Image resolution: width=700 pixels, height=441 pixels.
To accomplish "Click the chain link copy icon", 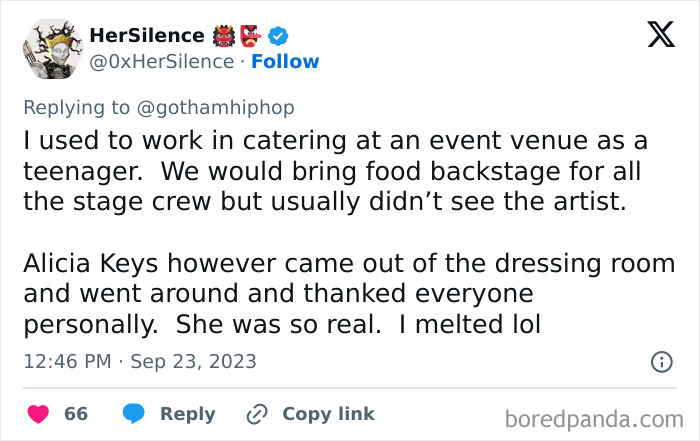I will click(x=258, y=413).
